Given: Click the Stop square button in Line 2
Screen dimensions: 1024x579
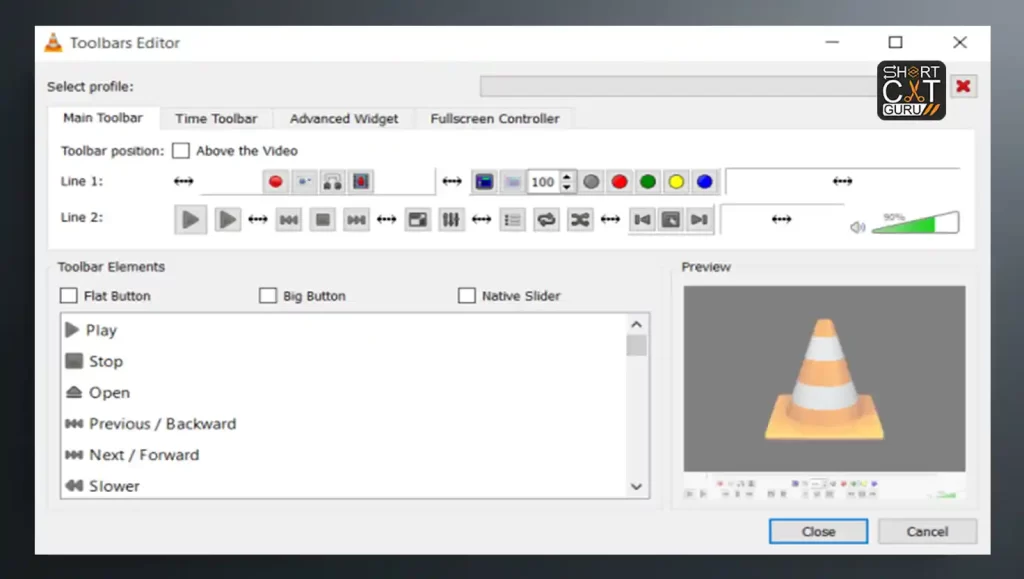Looking at the screenshot, I should tap(323, 220).
